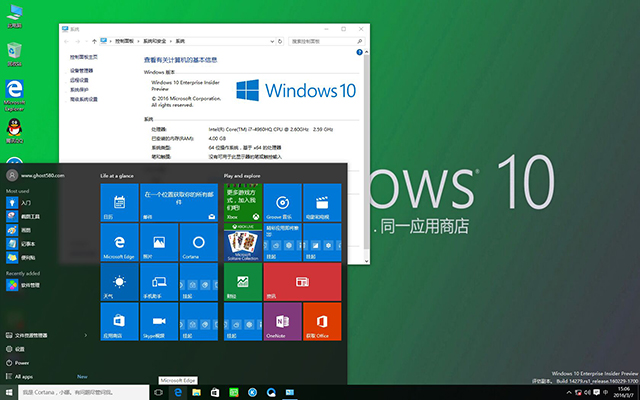Open the weather (天气) tile
The width and height of the screenshot is (640, 400).
[x=119, y=283]
